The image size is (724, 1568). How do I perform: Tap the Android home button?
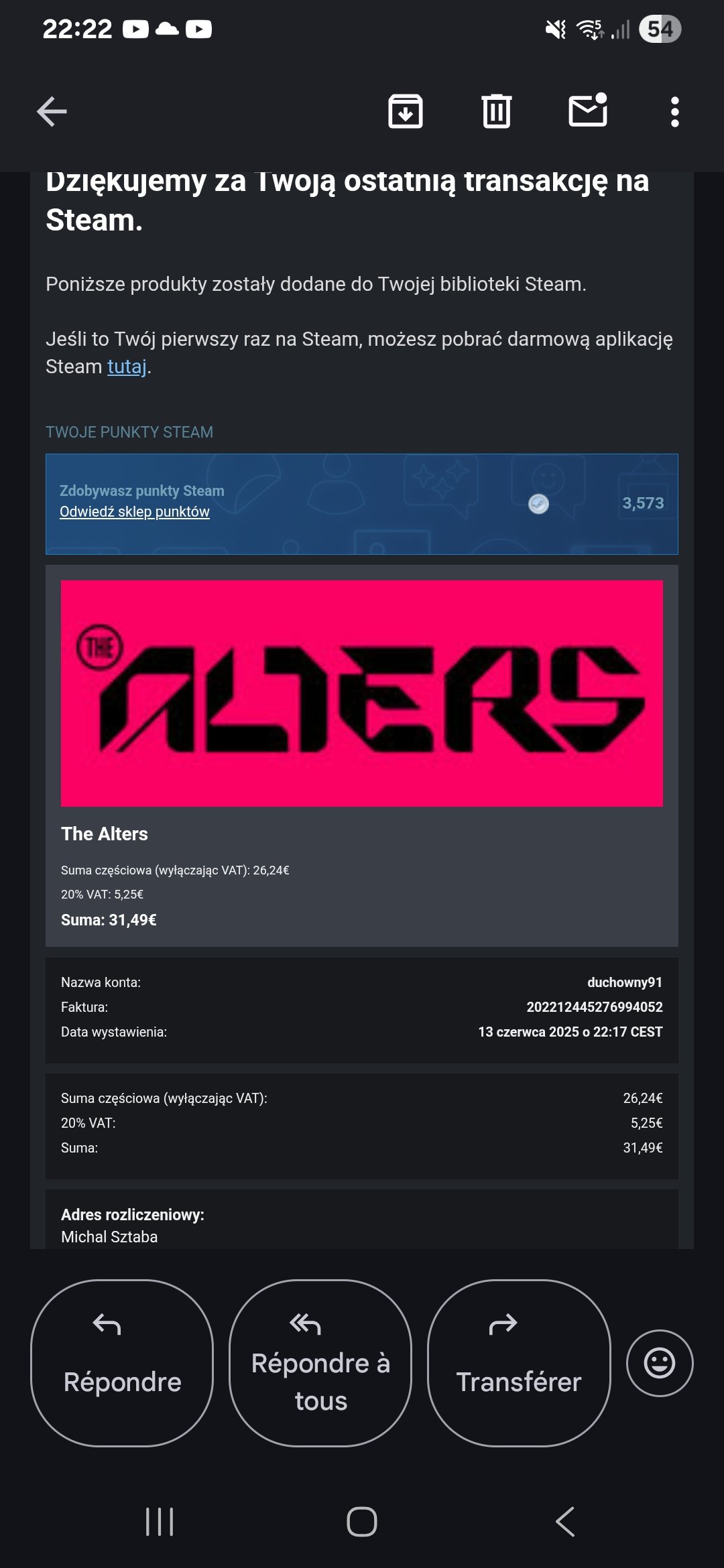click(362, 1522)
